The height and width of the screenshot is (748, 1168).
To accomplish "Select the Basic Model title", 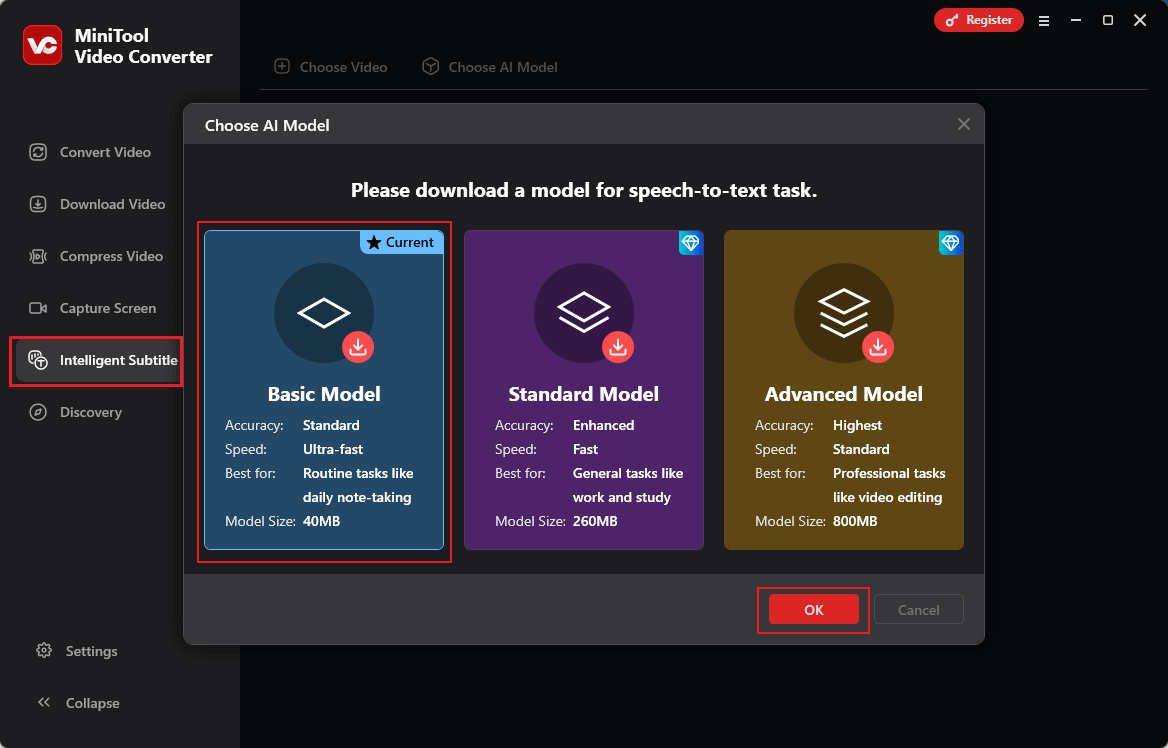I will [324, 393].
